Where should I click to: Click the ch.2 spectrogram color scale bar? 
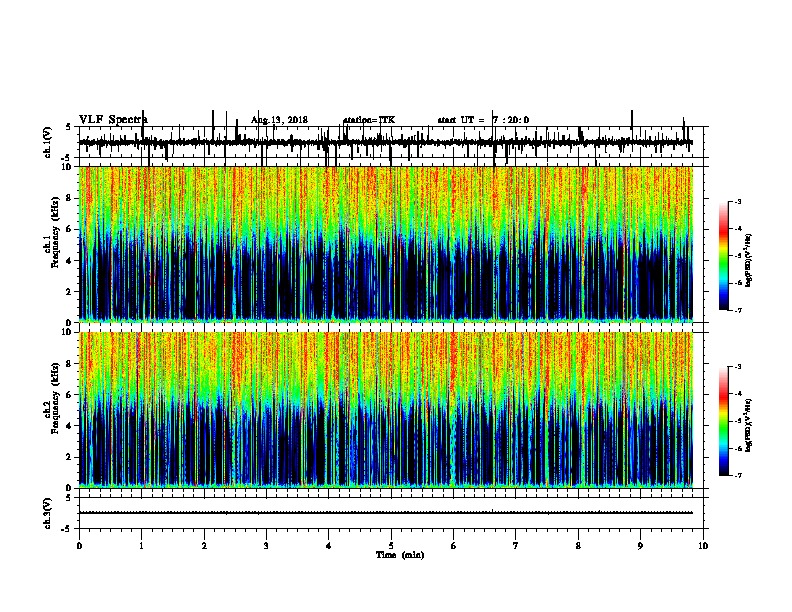pos(724,421)
